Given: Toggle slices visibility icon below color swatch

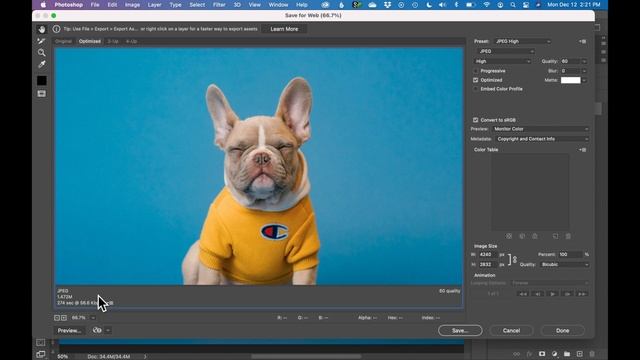Looking at the screenshot, I should coord(42,94).
